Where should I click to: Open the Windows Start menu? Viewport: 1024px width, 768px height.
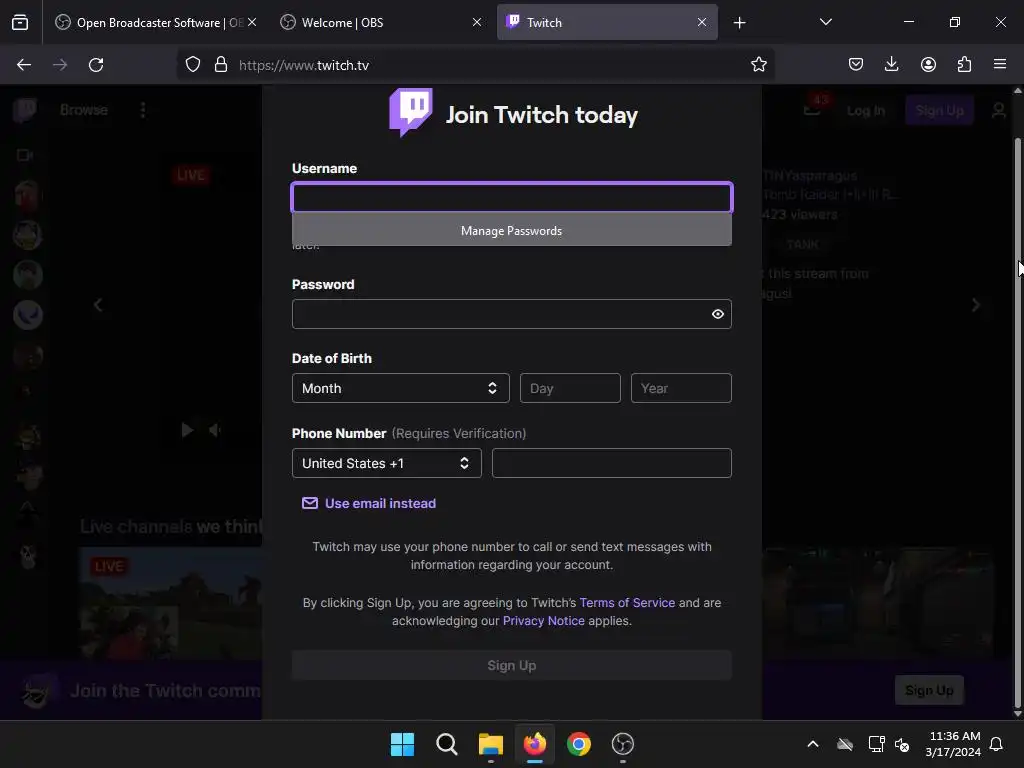[x=402, y=744]
